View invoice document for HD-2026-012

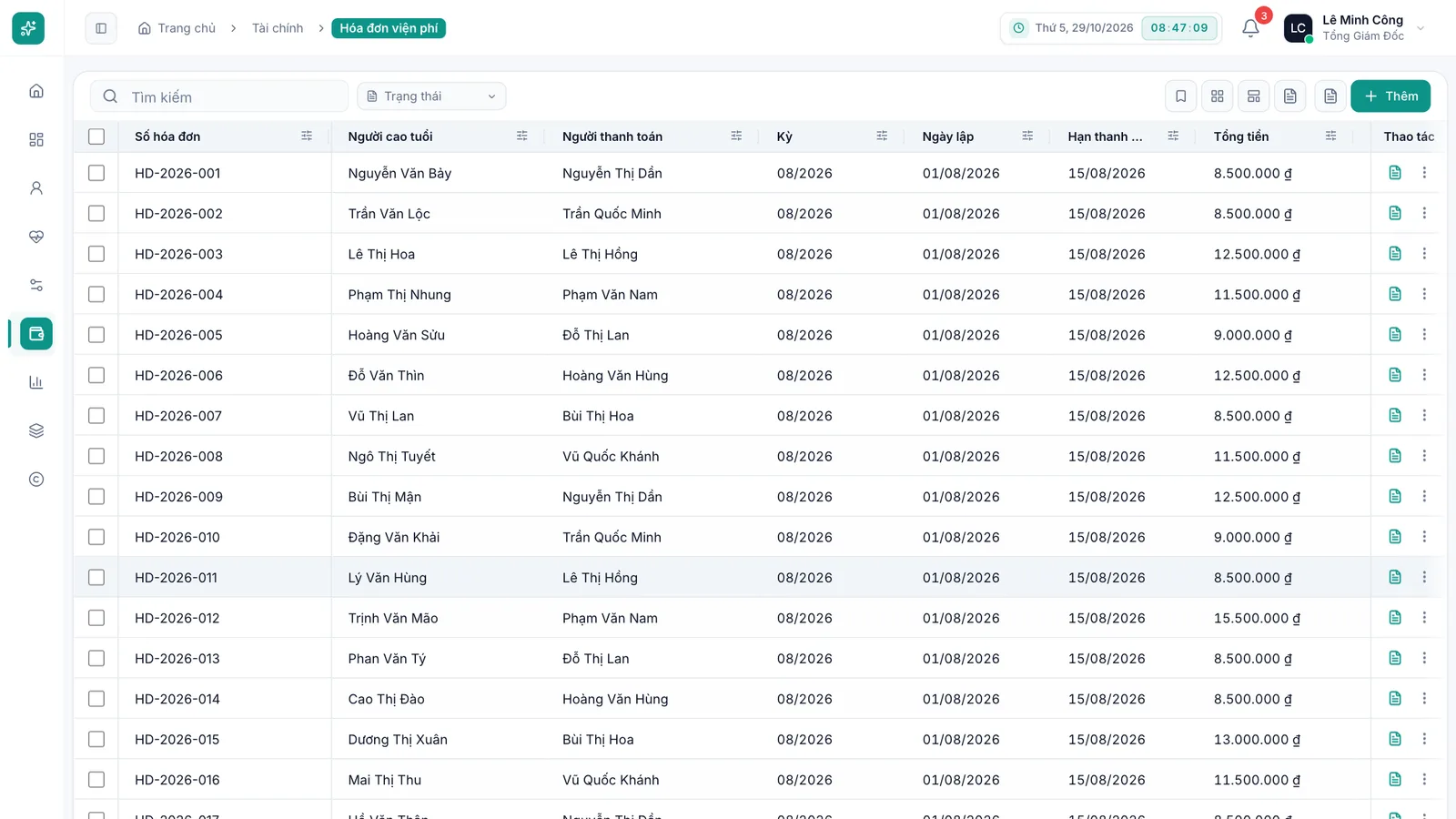coord(1395,618)
